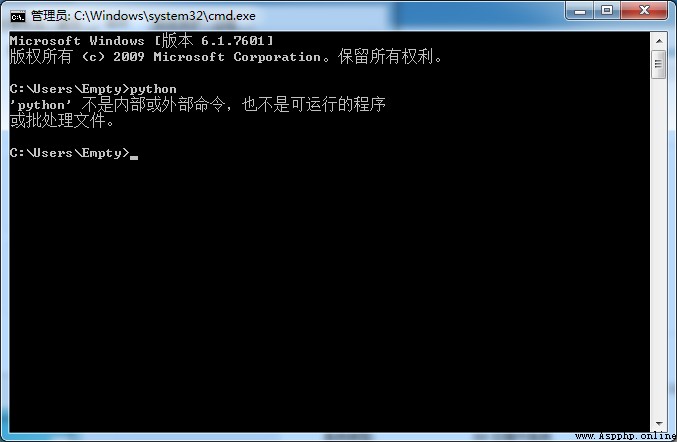Click the 版权所有 (c) 2009 text
This screenshot has width=677, height=442.
click(77, 57)
